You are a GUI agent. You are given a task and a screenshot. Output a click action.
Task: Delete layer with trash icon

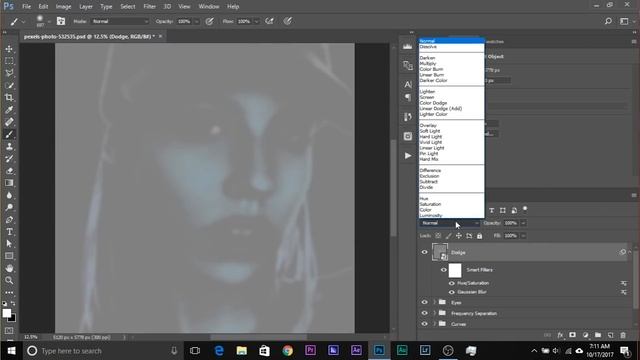623,335
